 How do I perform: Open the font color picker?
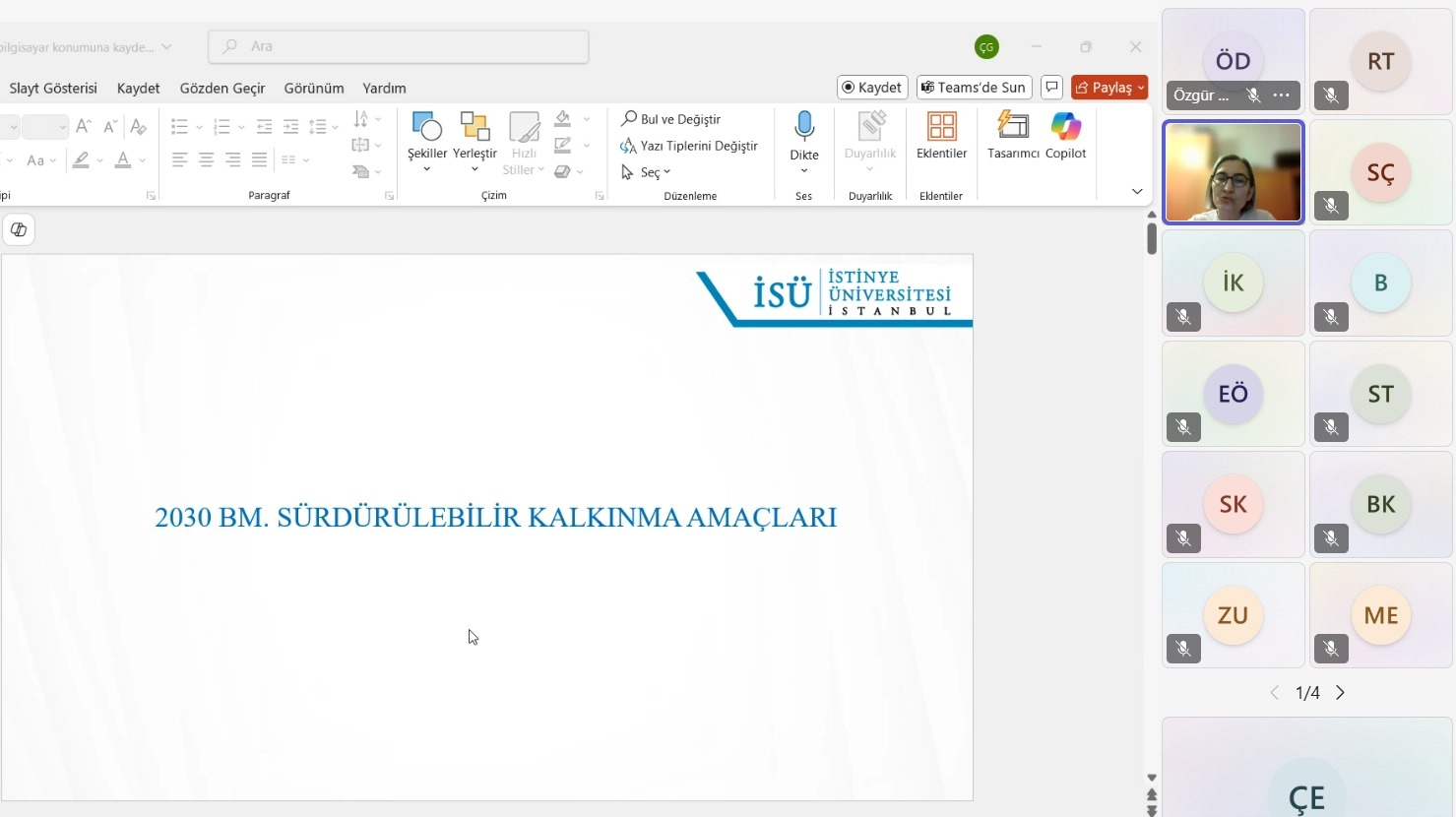tap(123, 159)
